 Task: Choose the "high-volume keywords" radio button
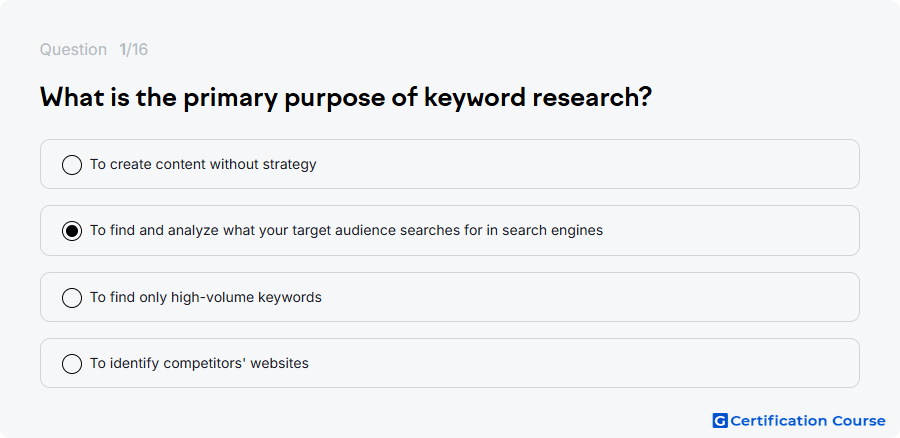(x=72, y=298)
